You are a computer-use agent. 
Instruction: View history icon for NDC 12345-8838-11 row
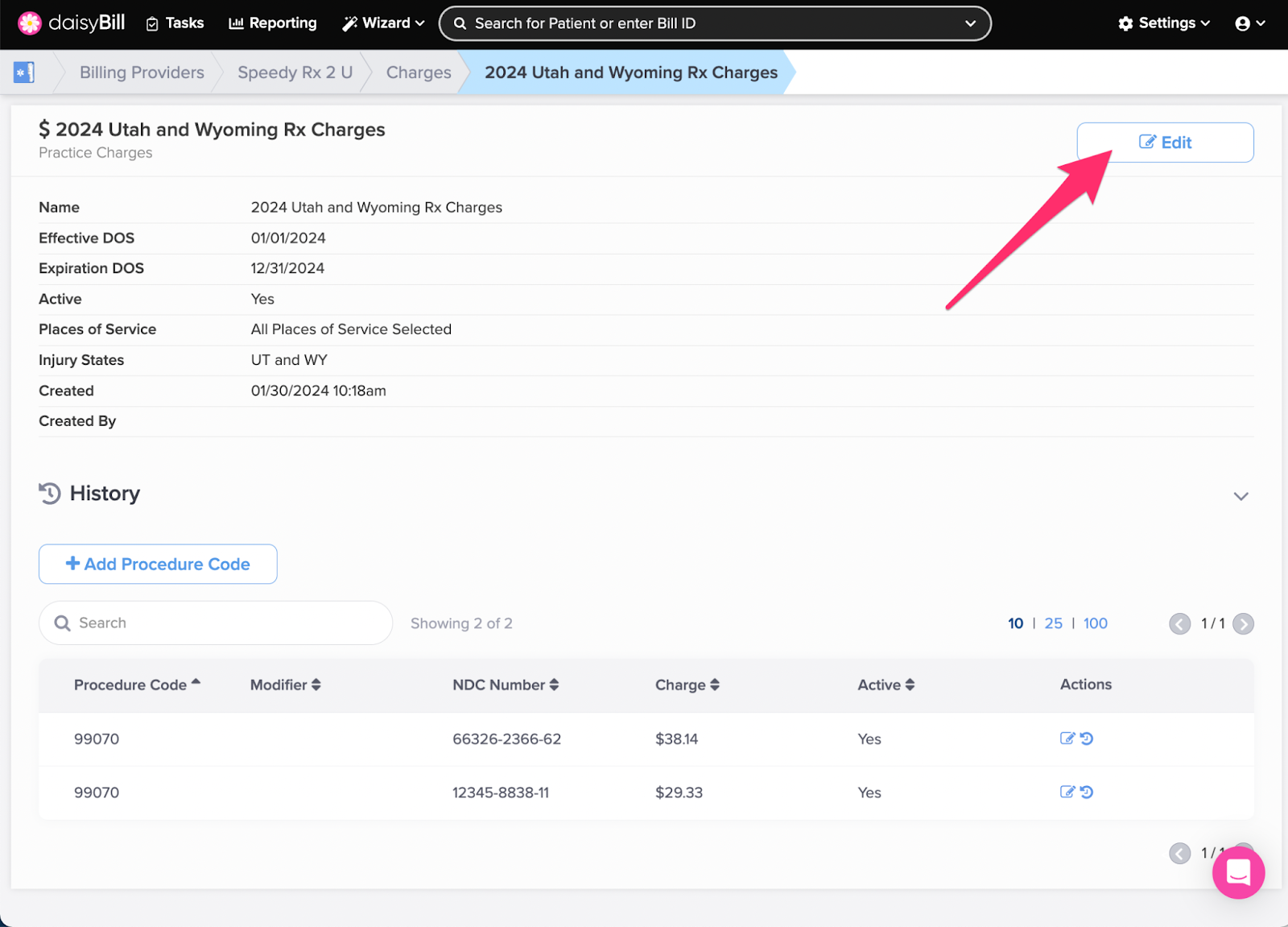click(x=1087, y=792)
